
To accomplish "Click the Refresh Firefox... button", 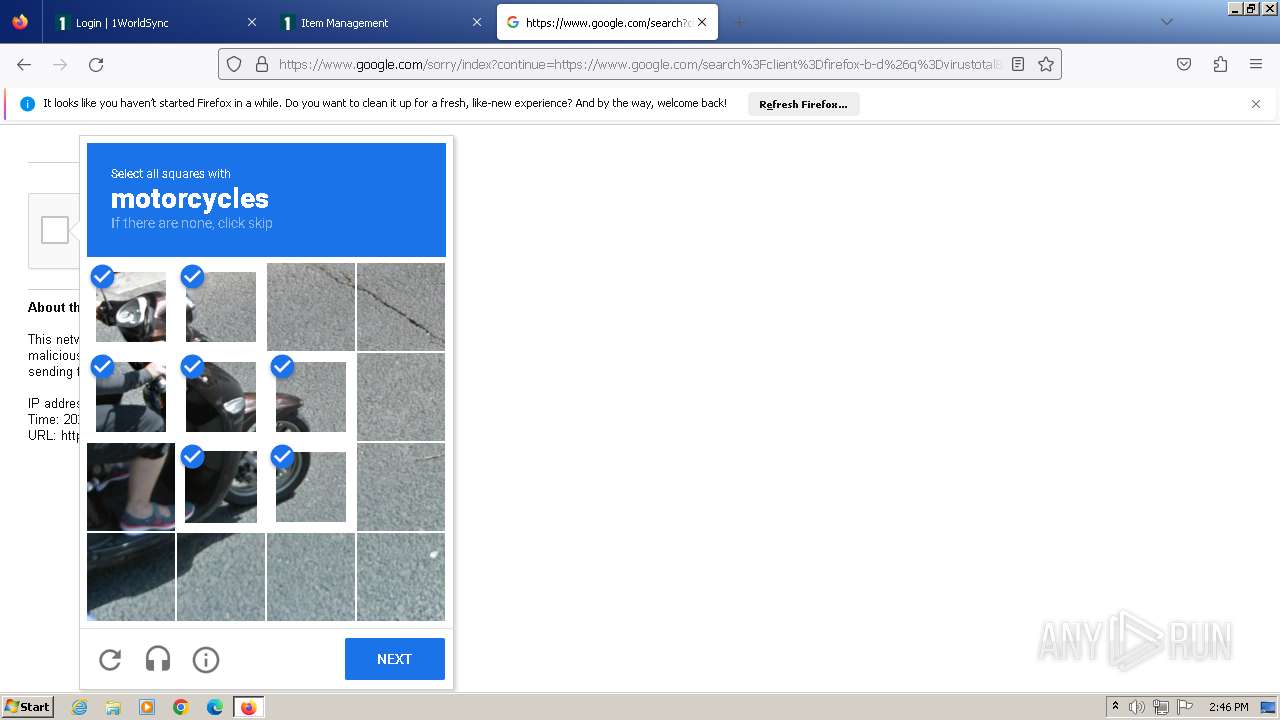I will 803,104.
